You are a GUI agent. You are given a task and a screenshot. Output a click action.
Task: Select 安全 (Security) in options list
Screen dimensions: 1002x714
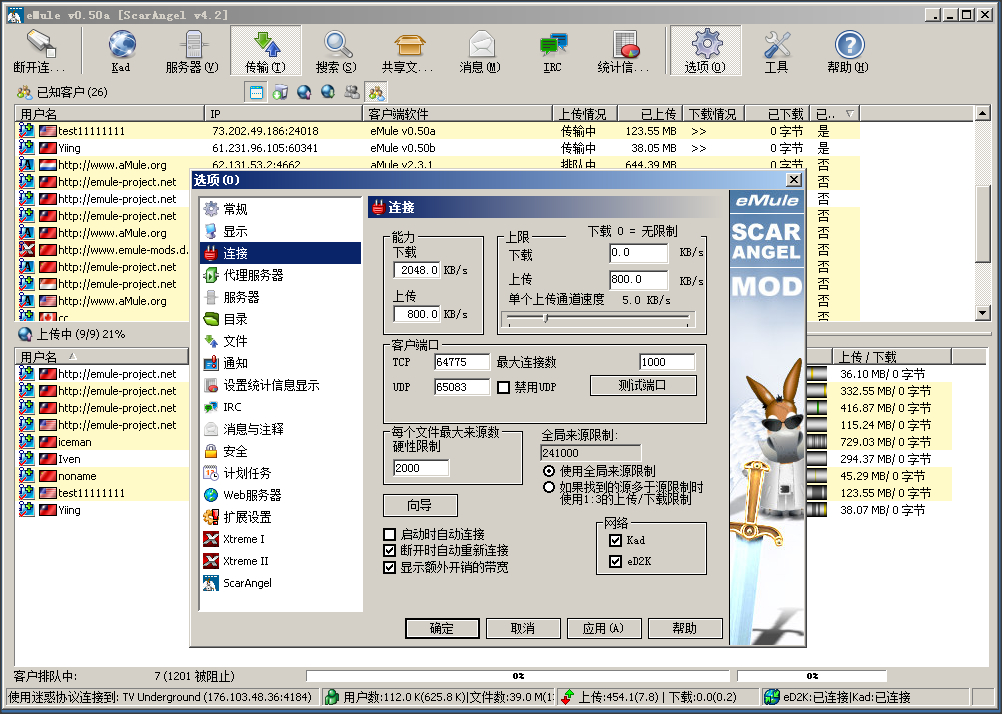[x=281, y=451]
